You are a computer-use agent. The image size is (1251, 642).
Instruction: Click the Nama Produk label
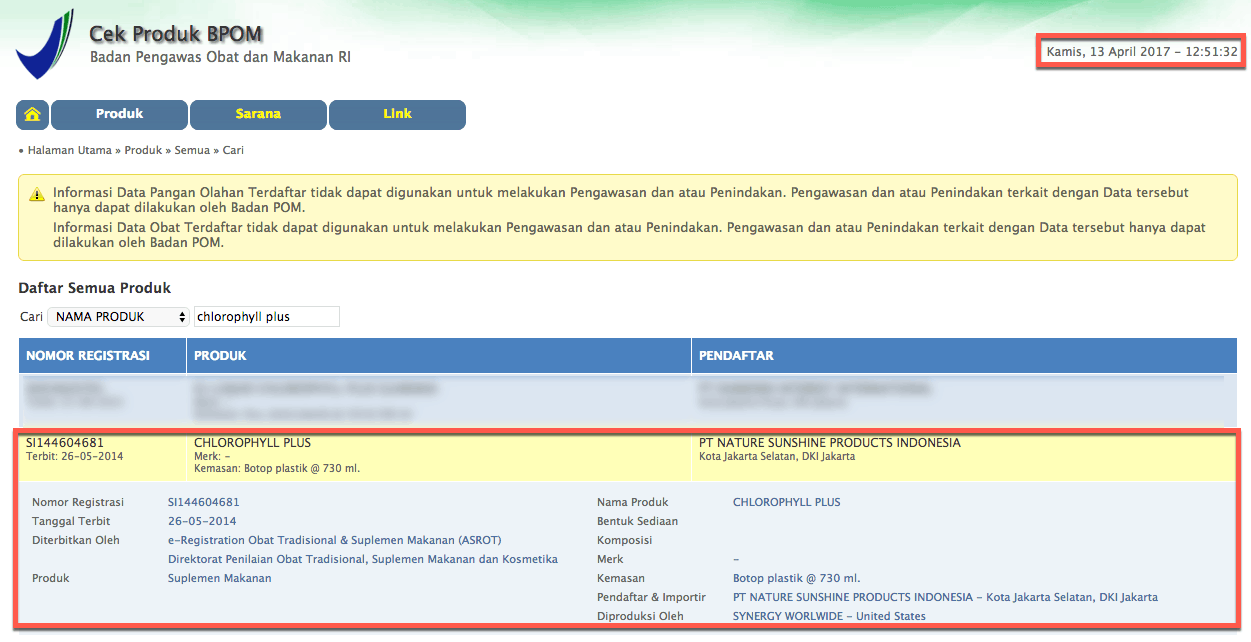633,502
